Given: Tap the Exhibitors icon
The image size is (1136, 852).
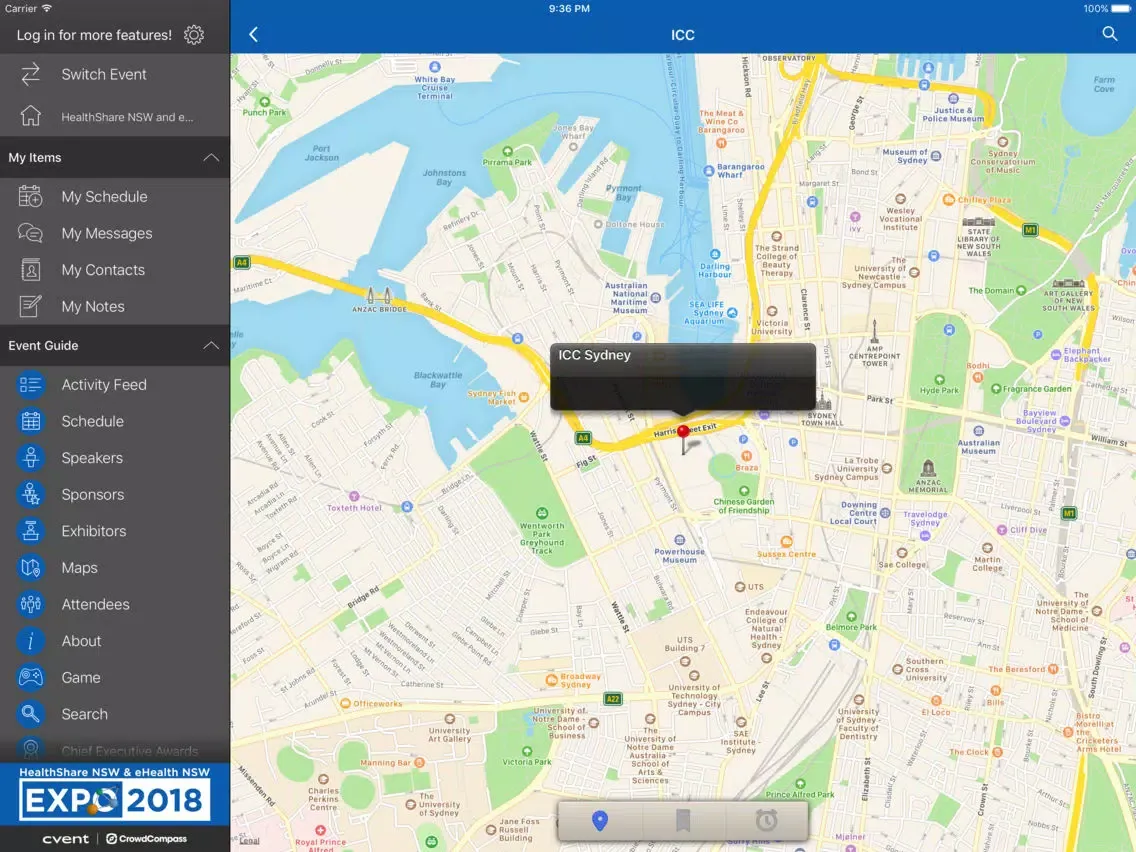Looking at the screenshot, I should coord(30,531).
